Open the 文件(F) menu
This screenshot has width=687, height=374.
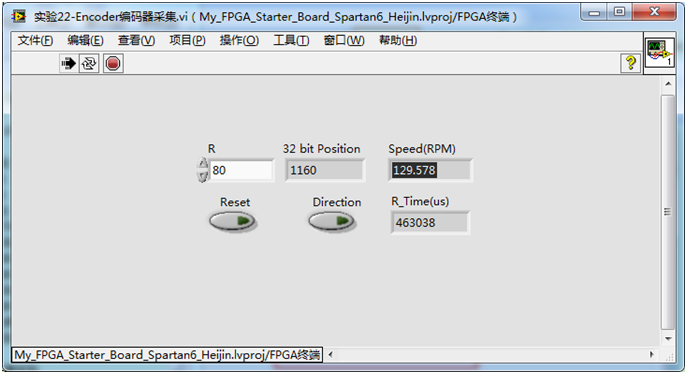point(35,41)
